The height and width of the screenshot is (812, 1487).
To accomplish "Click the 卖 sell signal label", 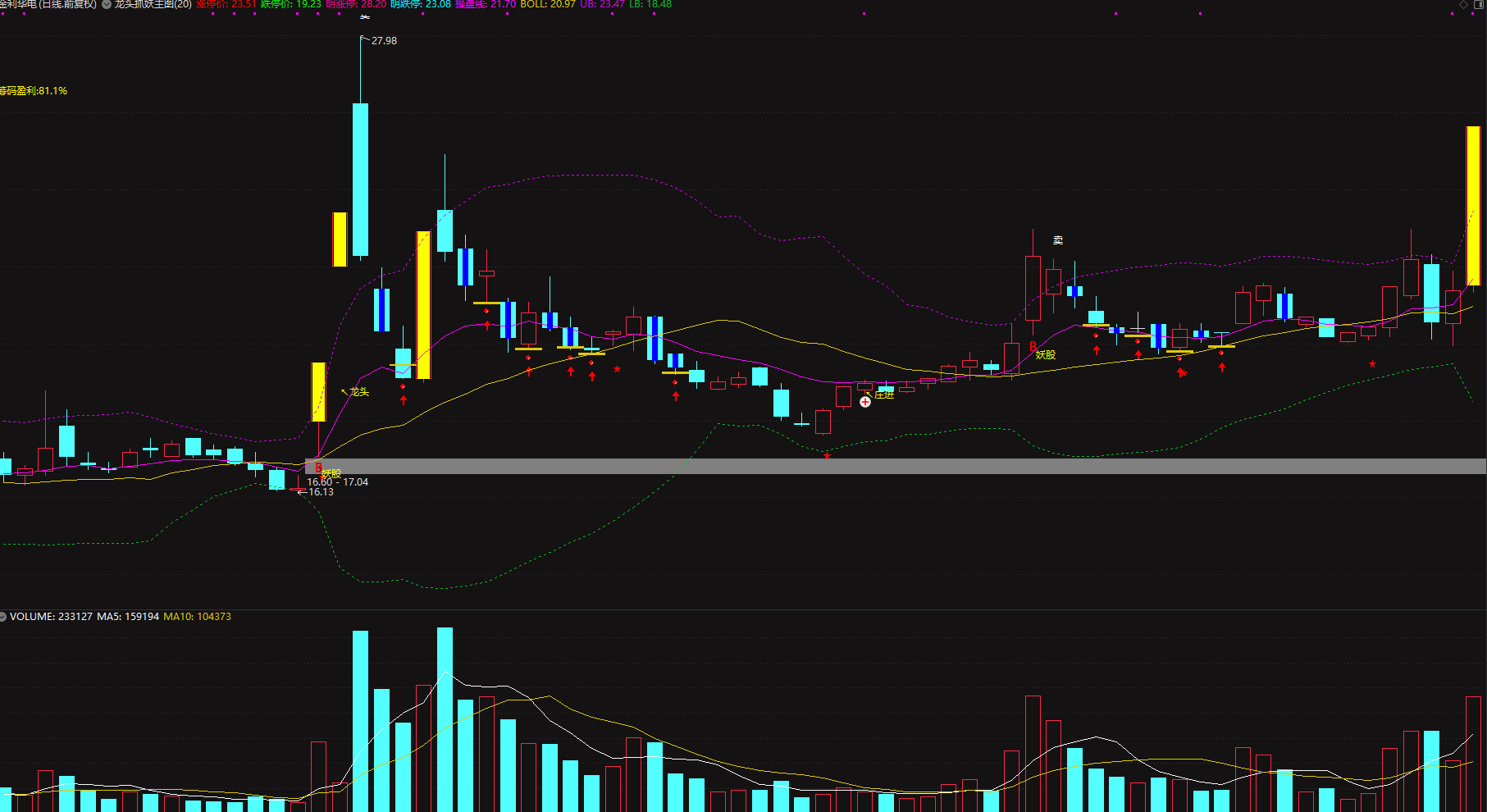I will coord(1058,240).
